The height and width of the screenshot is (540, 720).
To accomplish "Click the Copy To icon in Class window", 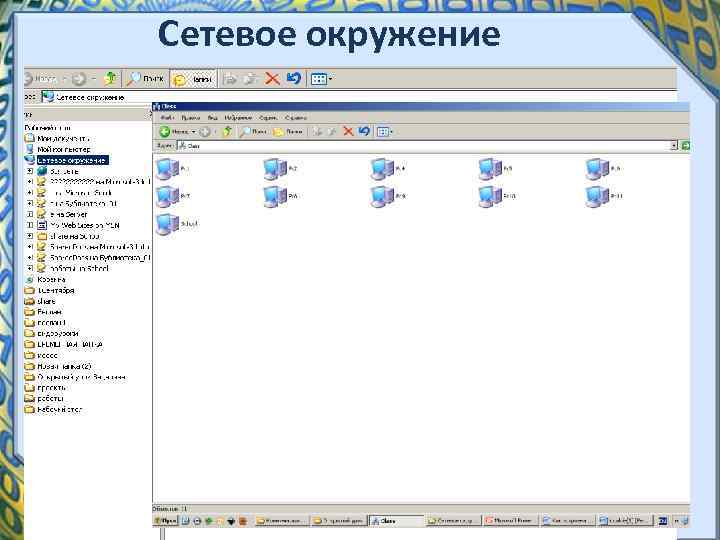I will pyautogui.click(x=332, y=132).
